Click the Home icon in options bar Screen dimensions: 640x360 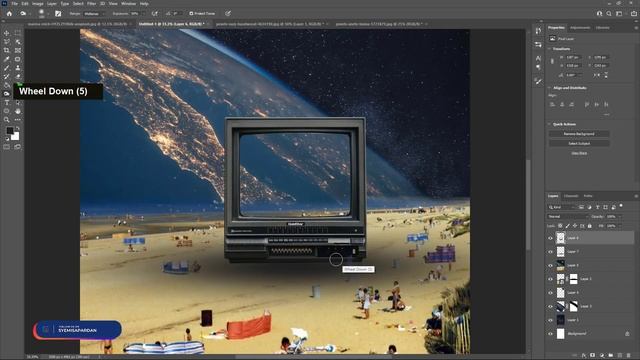tap(9, 13)
